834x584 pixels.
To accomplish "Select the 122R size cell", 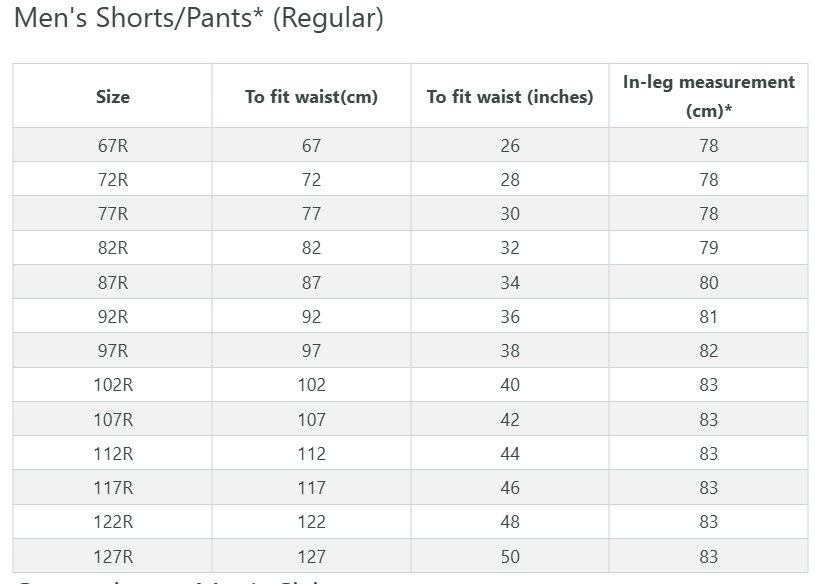I will (113, 522).
